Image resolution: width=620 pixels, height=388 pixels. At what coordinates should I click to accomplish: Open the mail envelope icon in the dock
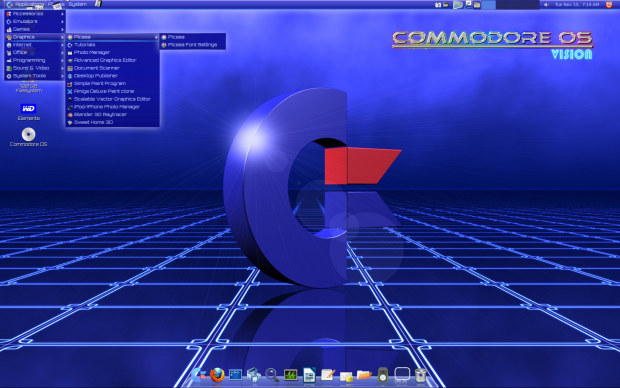pyautogui.click(x=346, y=376)
